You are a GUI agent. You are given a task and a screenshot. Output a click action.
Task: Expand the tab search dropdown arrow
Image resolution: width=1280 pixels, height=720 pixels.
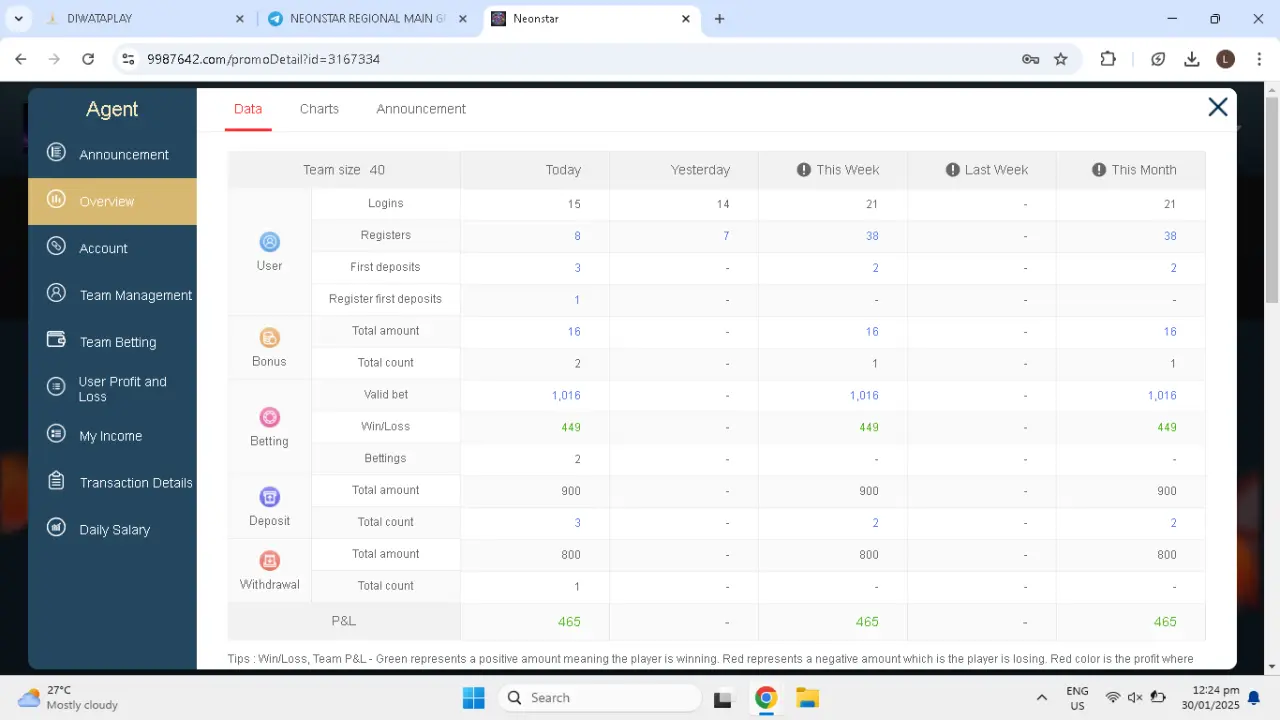pos(18,18)
